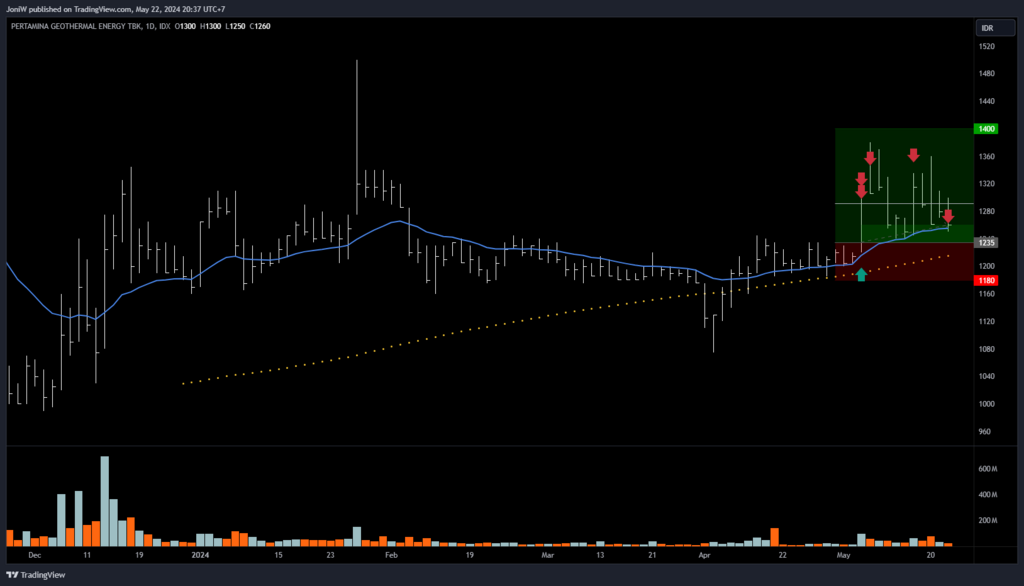This screenshot has width=1024, height=586.
Task: Click the 1520 label on price axis
Action: (986, 47)
